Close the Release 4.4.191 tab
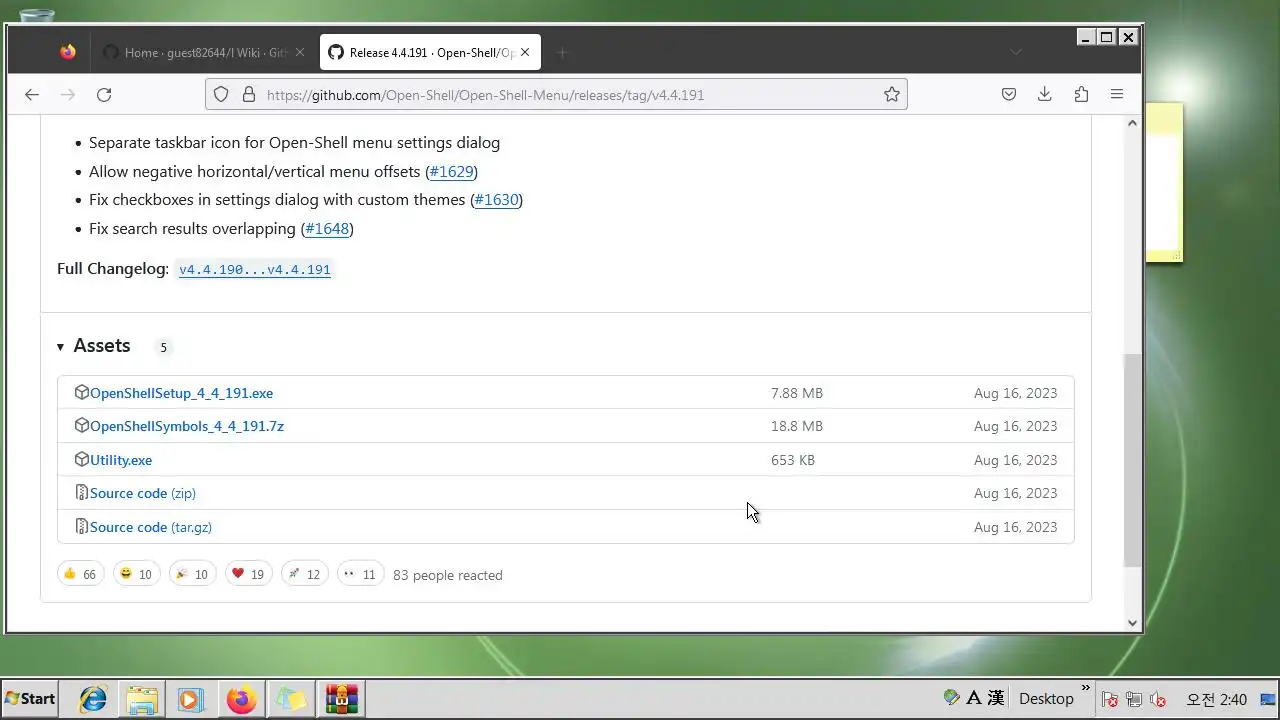Screen dimensions: 1280x720 pyautogui.click(x=524, y=52)
